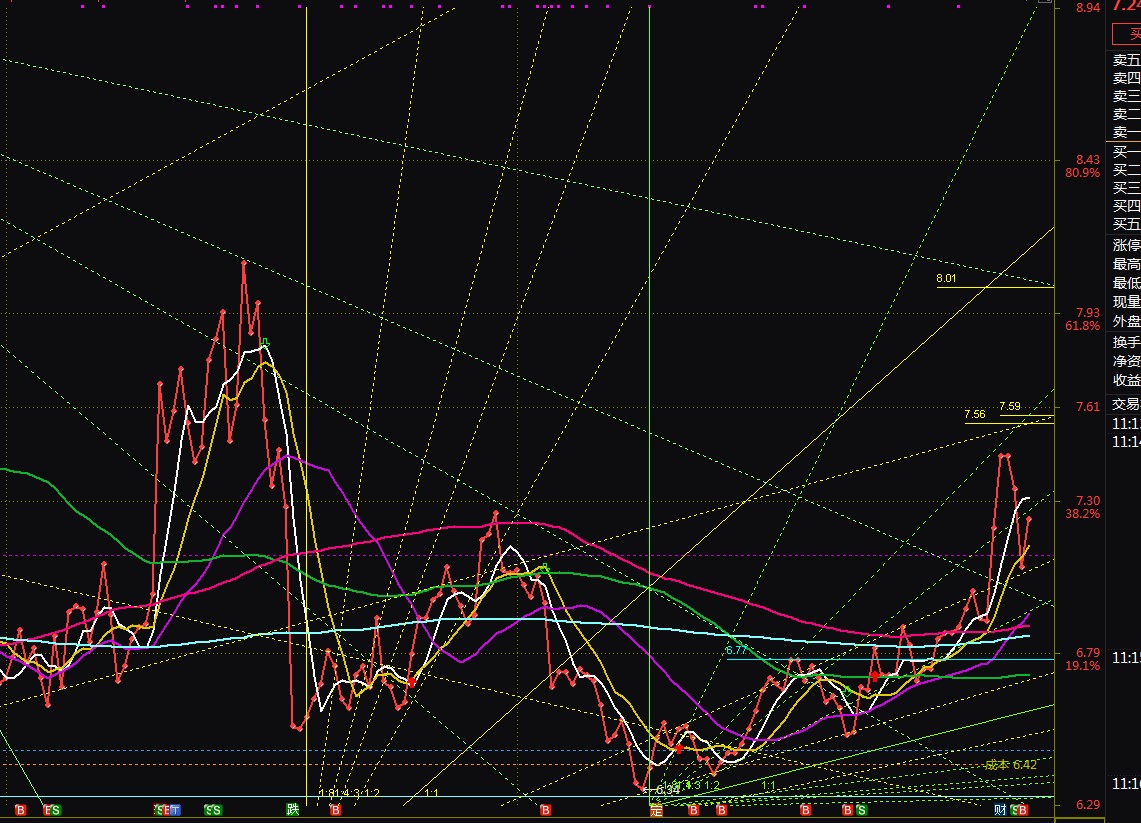Click the 最高 high price row

[1126, 264]
